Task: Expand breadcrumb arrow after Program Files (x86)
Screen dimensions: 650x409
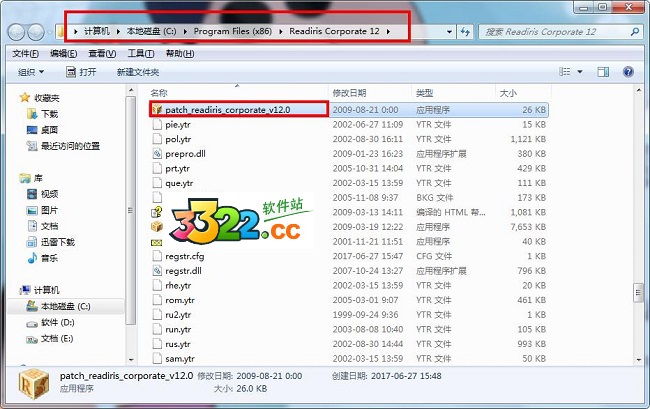Action: [x=281, y=31]
